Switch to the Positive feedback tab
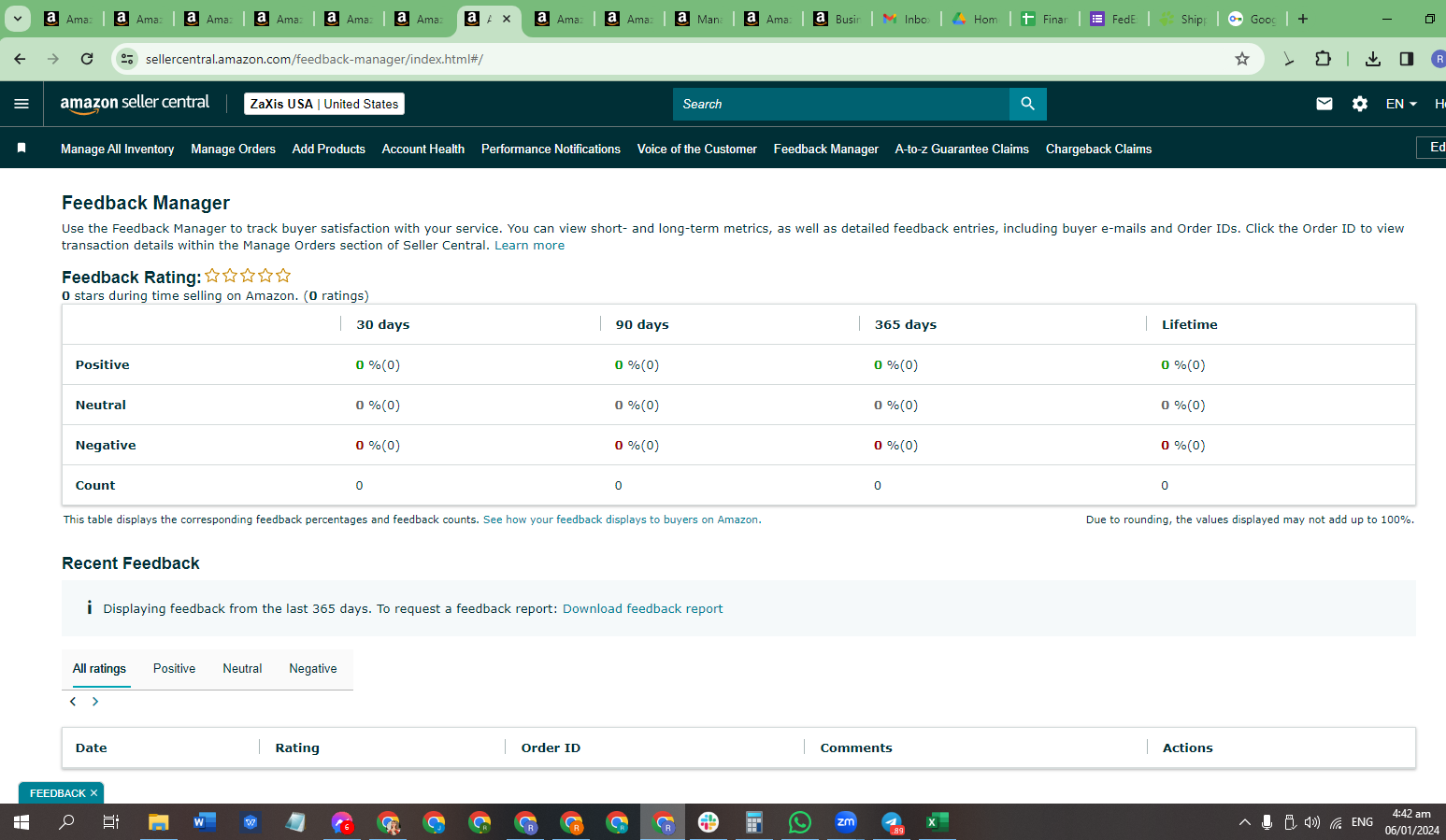The width and height of the screenshot is (1446, 840). pyautogui.click(x=174, y=668)
